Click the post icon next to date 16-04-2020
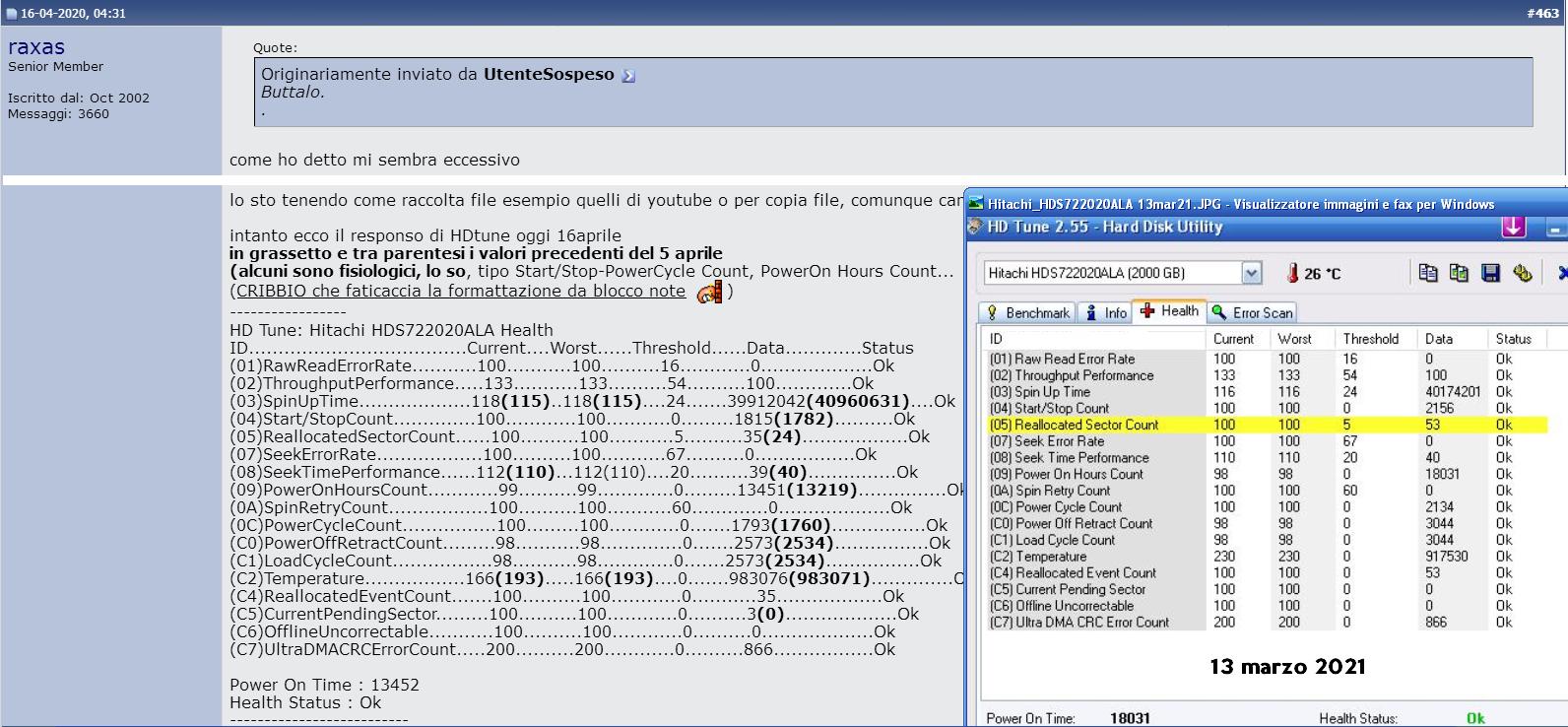 click(12, 14)
